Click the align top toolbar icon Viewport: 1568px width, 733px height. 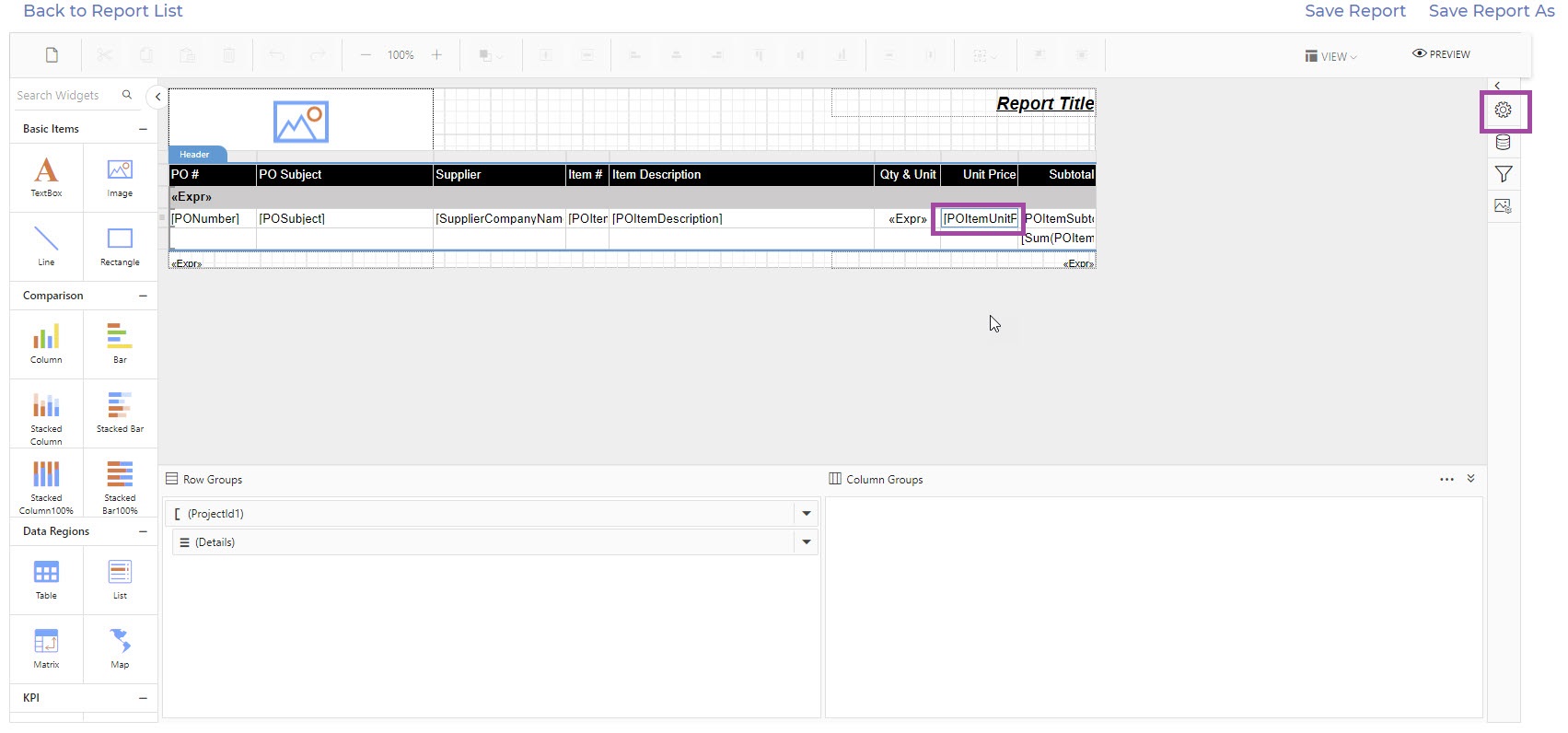pos(759,55)
